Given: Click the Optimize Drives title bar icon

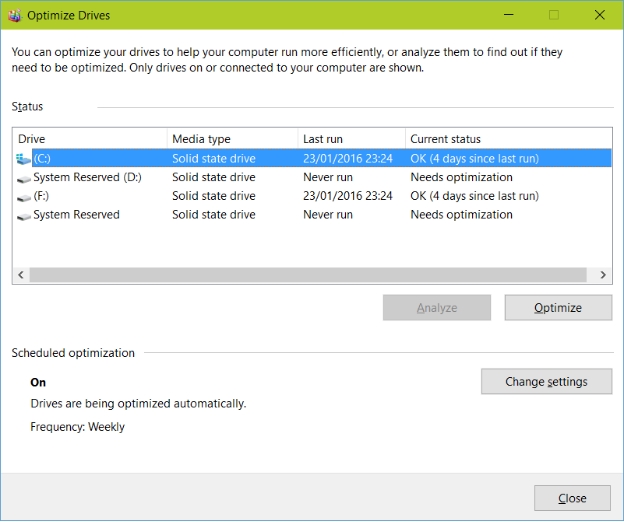Looking at the screenshot, I should coord(13,16).
